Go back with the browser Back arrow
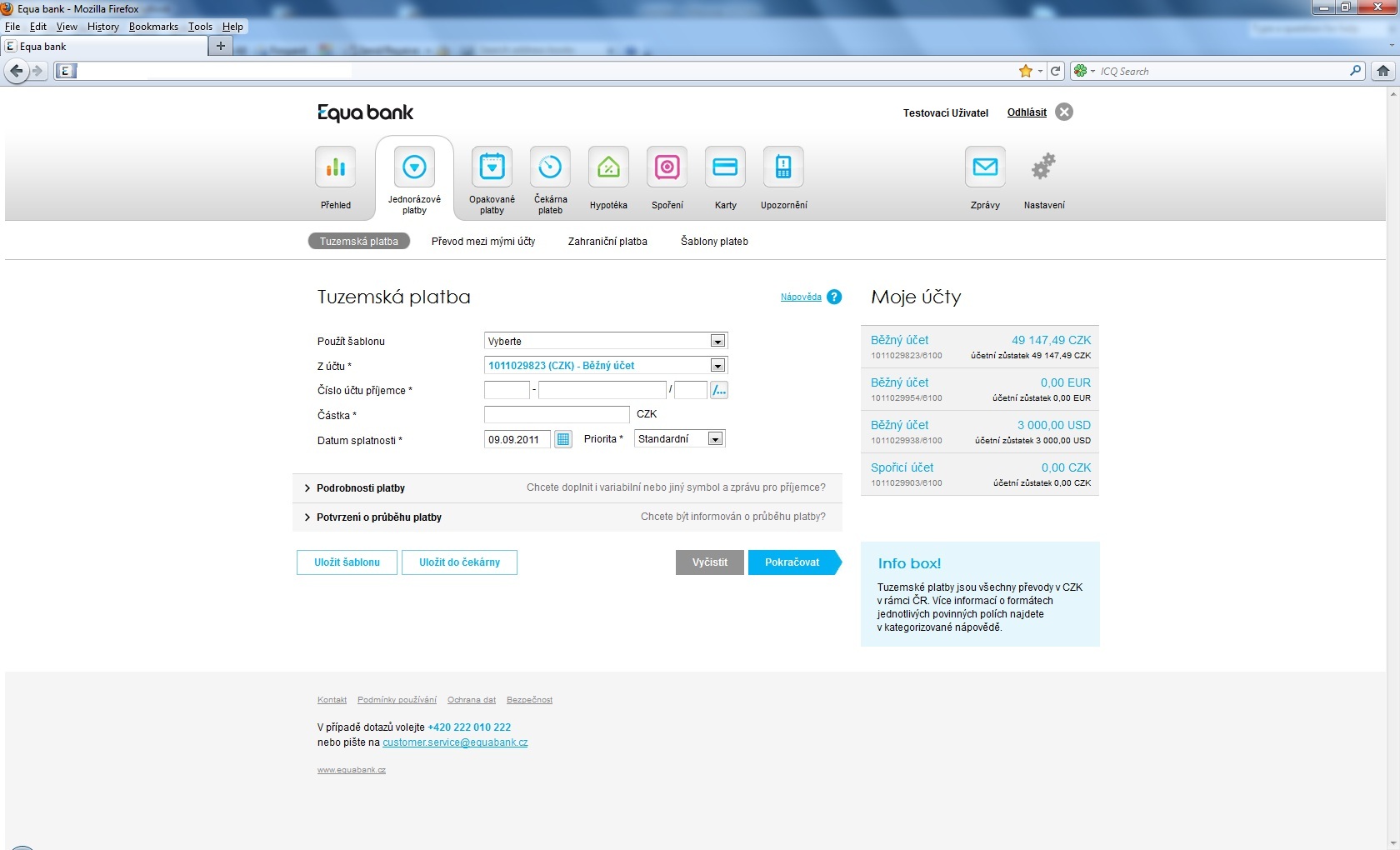This screenshot has height=850, width=1400. 16,71
